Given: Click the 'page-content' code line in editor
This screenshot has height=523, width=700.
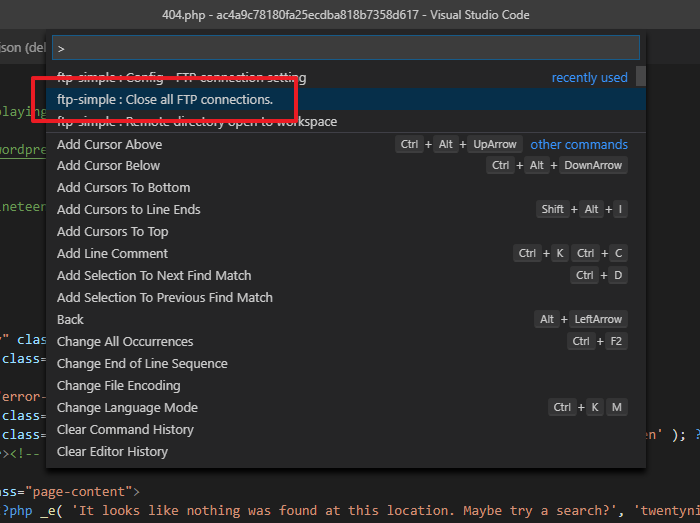Looking at the screenshot, I should tap(70, 492).
